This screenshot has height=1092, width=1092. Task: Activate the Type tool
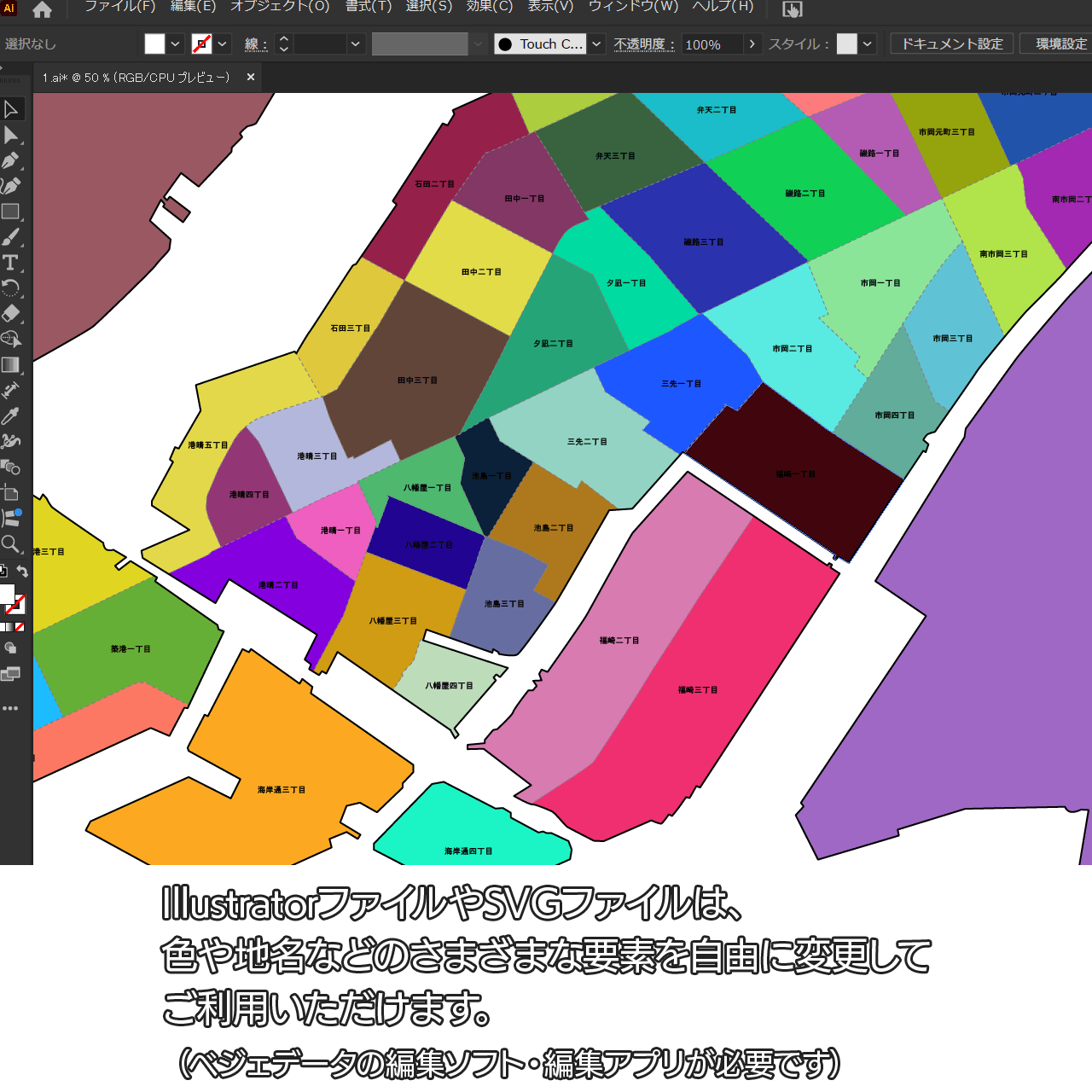(11, 263)
